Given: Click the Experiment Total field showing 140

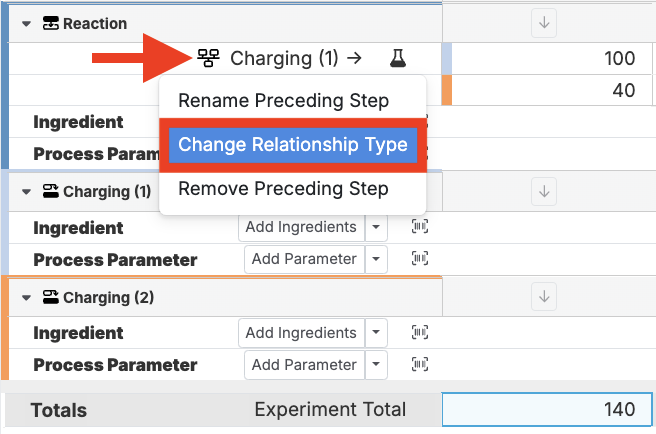Looking at the screenshot, I should coord(547,409).
